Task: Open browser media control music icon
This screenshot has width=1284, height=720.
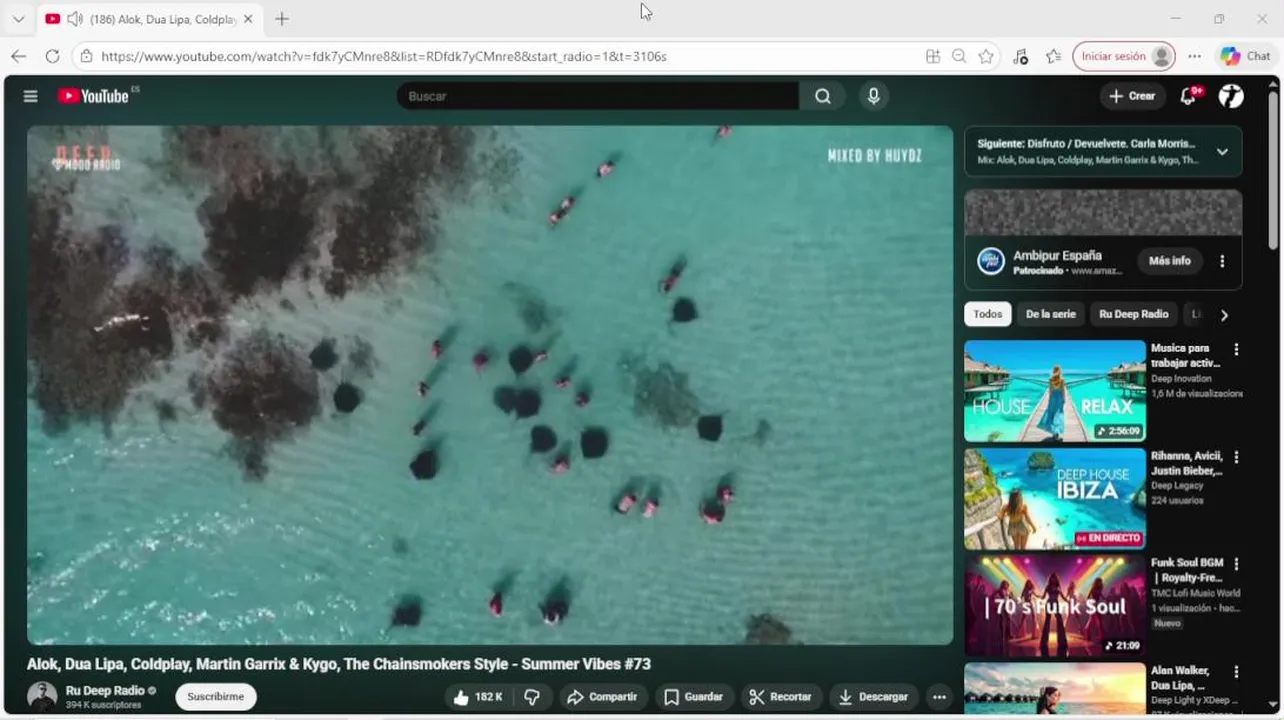Action: [1020, 56]
